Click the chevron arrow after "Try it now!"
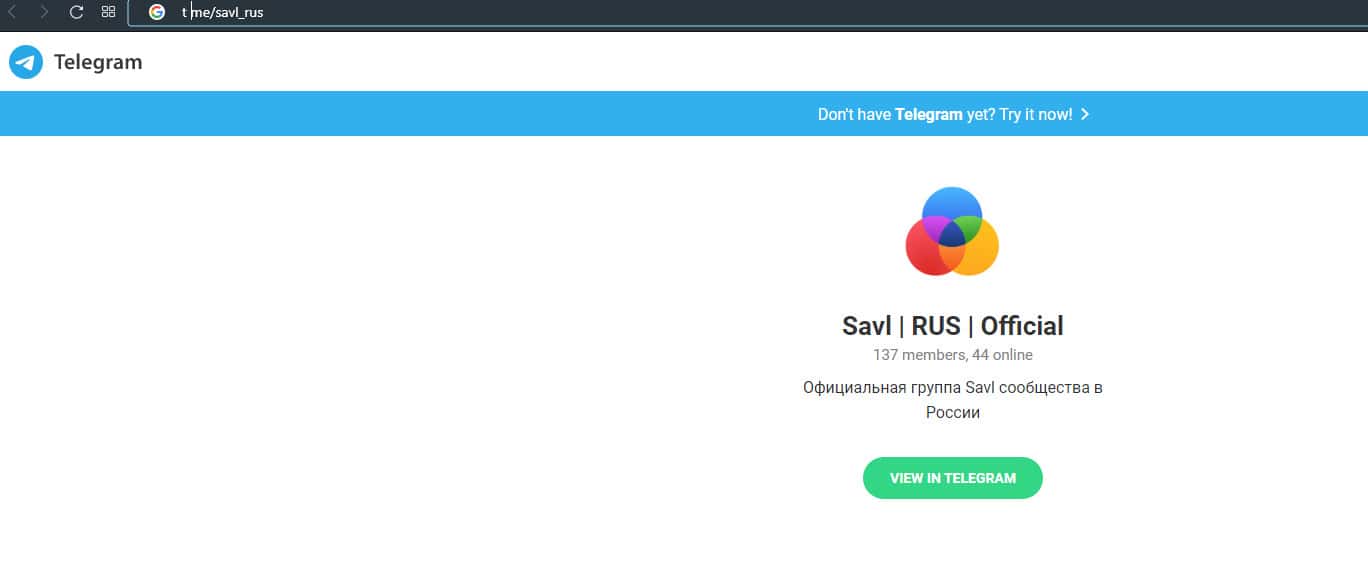 point(1085,114)
